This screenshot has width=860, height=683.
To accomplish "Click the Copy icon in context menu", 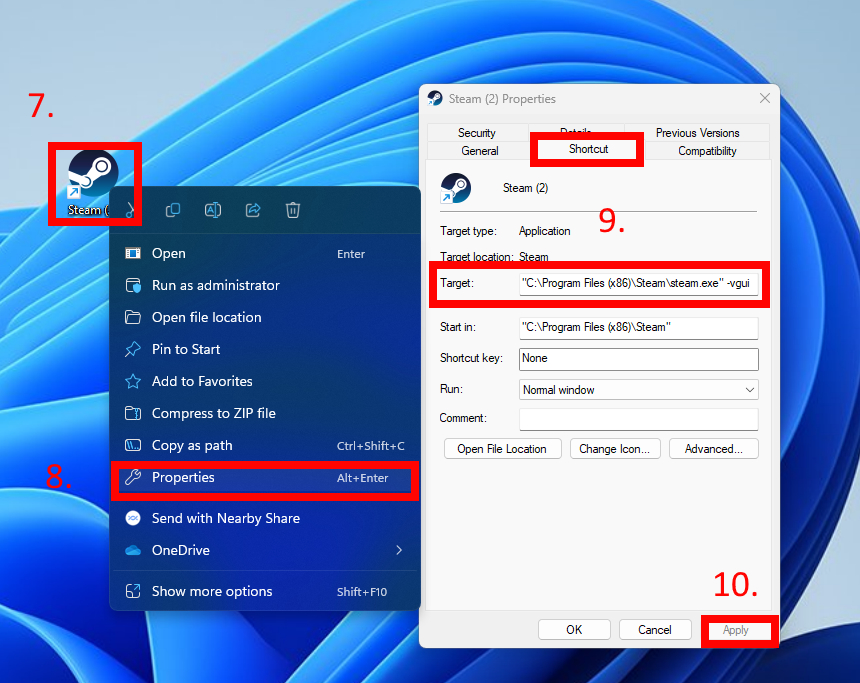I will coord(173,210).
